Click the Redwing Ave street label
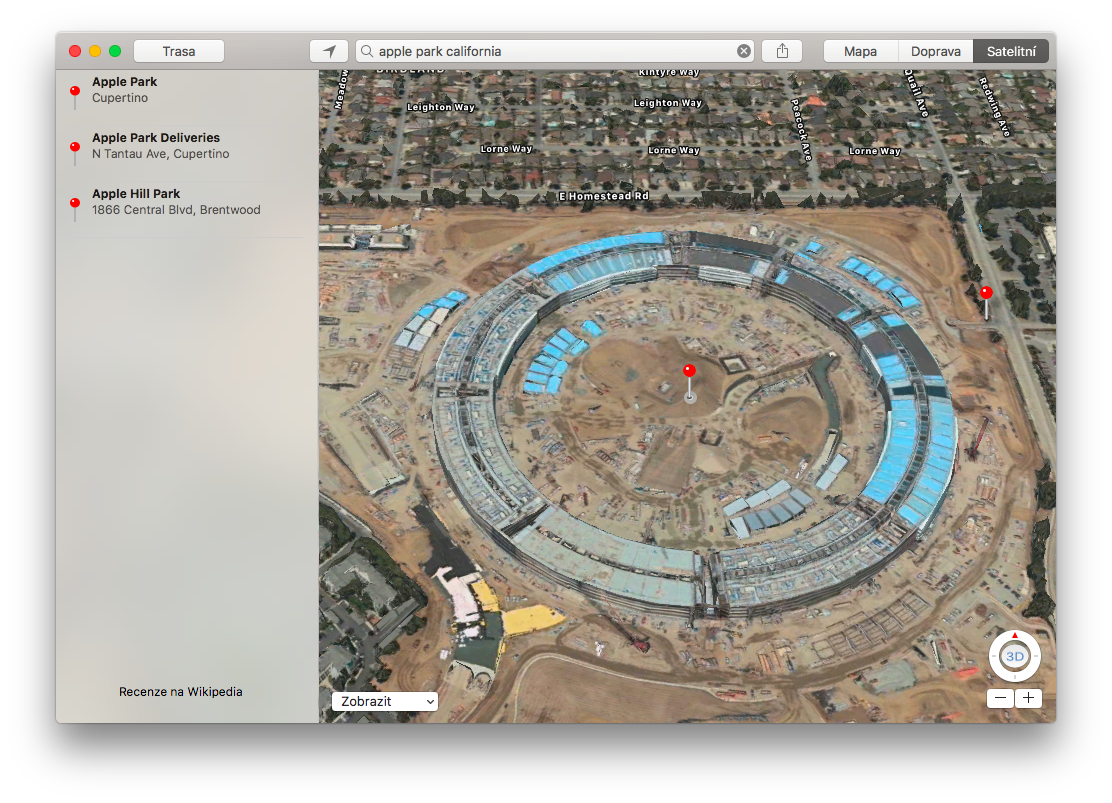Screen dimensions: 1112x803 (994, 106)
